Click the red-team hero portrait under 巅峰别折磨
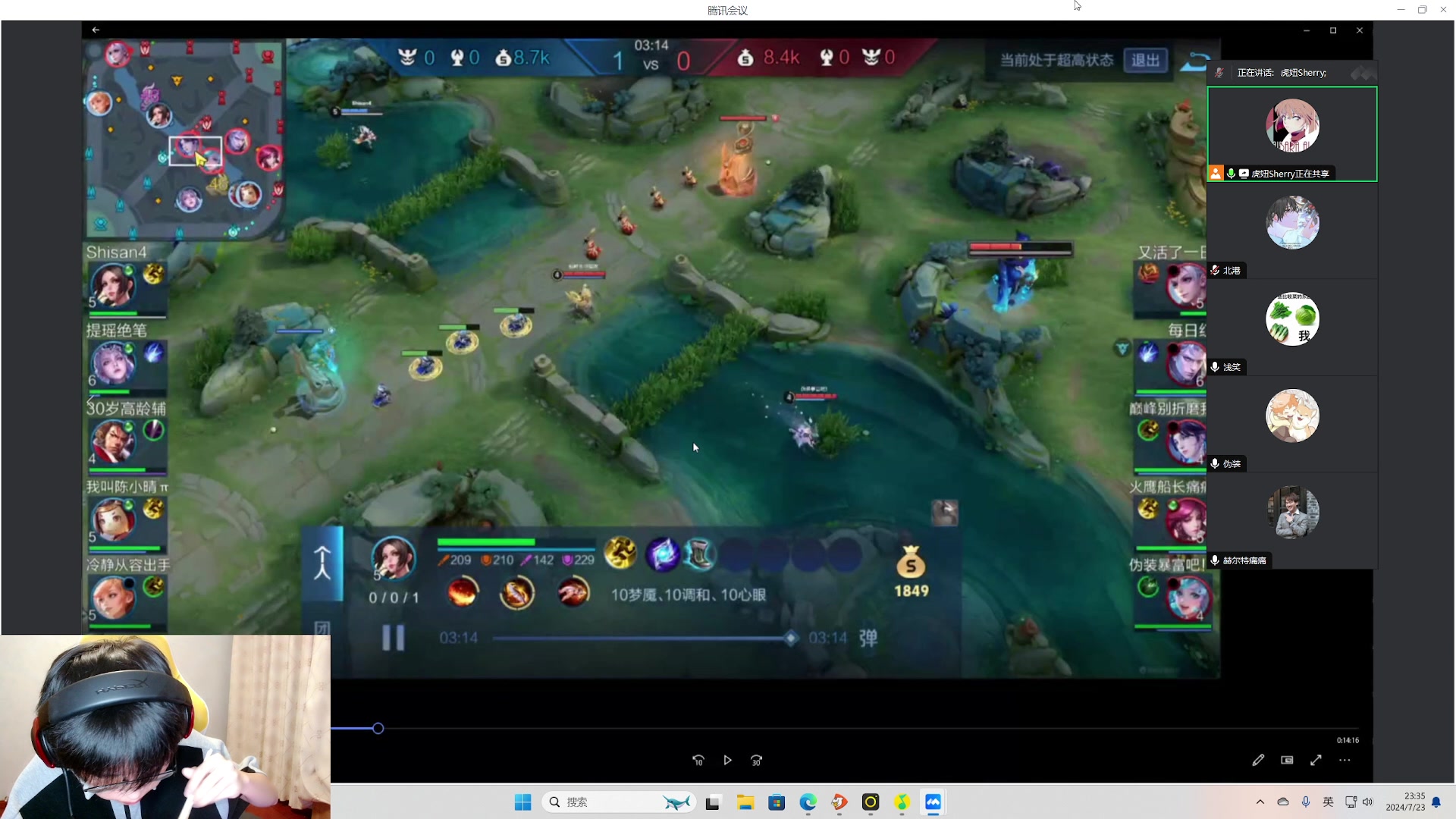 [x=1186, y=442]
